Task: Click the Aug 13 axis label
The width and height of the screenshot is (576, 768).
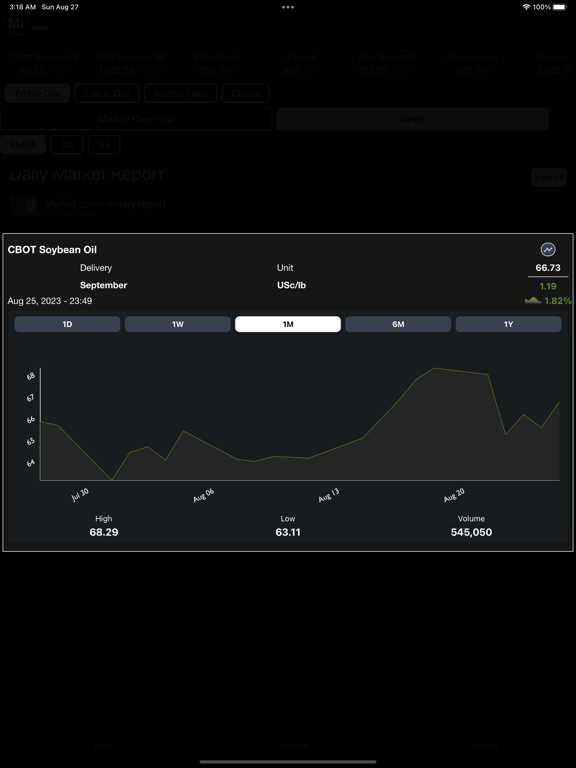Action: (329, 495)
